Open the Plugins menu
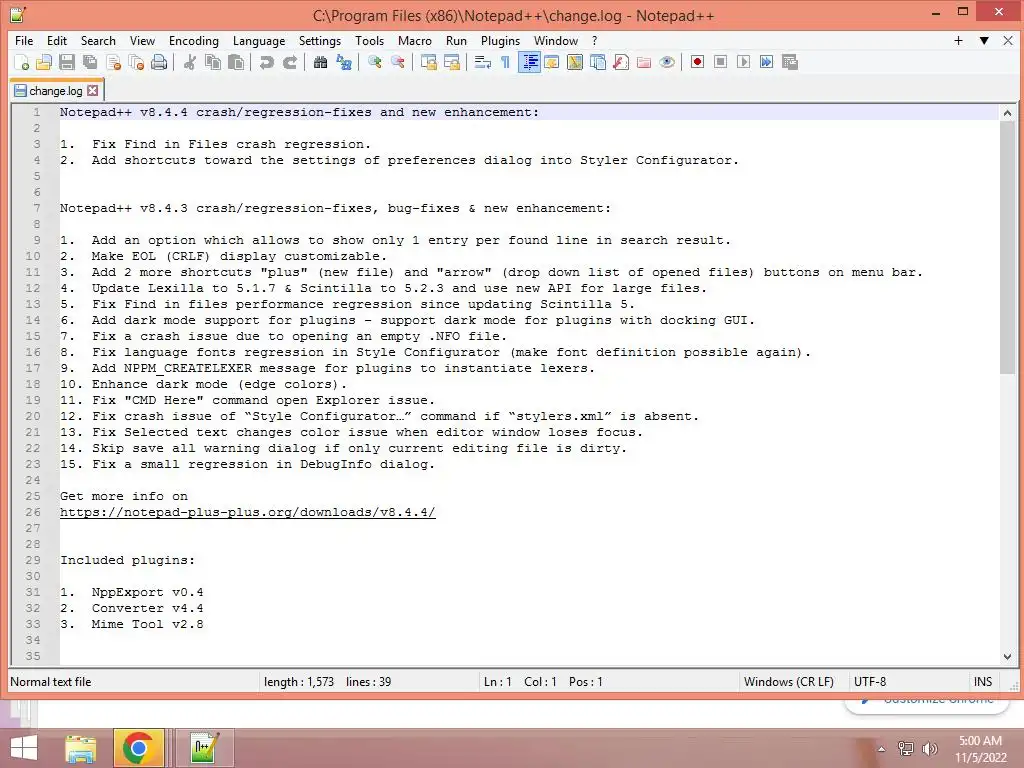 click(500, 40)
